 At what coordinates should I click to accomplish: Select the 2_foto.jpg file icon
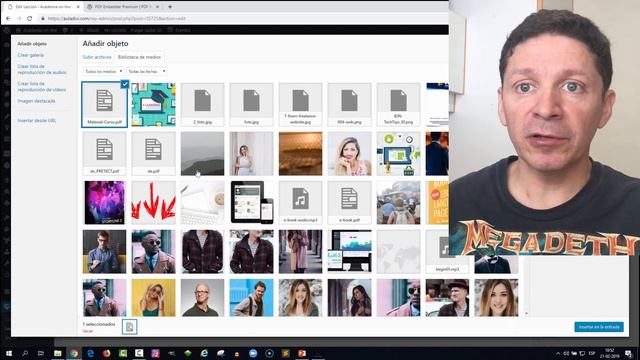(x=202, y=104)
